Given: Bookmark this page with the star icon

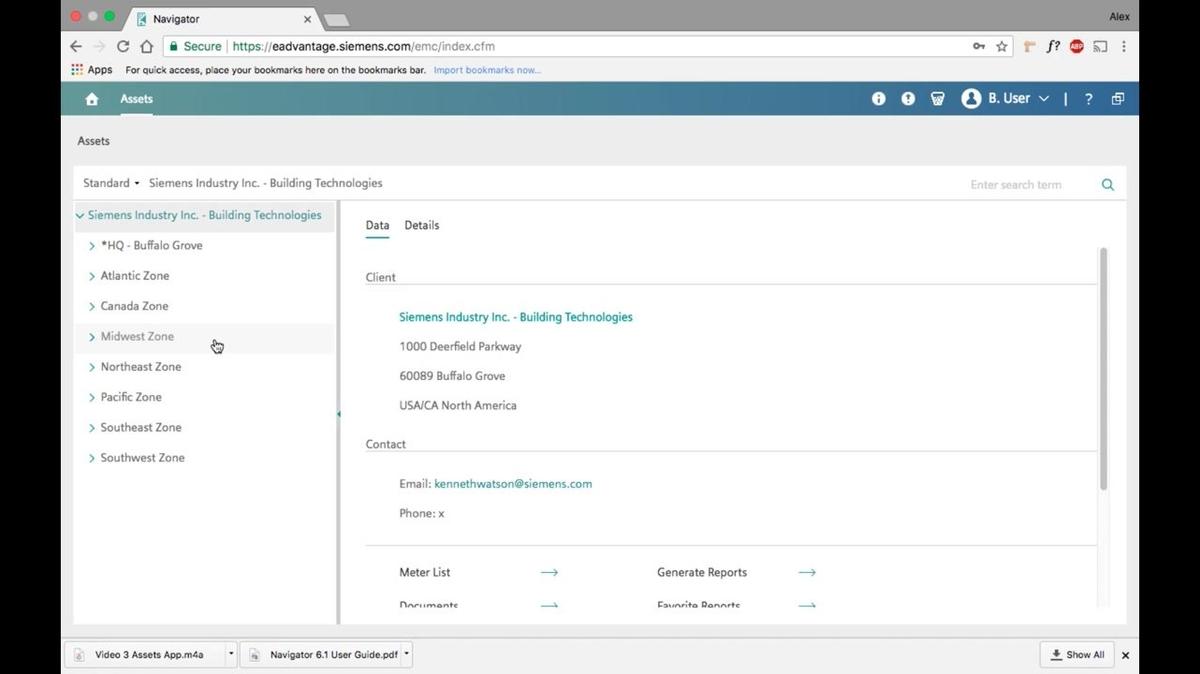Looking at the screenshot, I should [x=1002, y=46].
